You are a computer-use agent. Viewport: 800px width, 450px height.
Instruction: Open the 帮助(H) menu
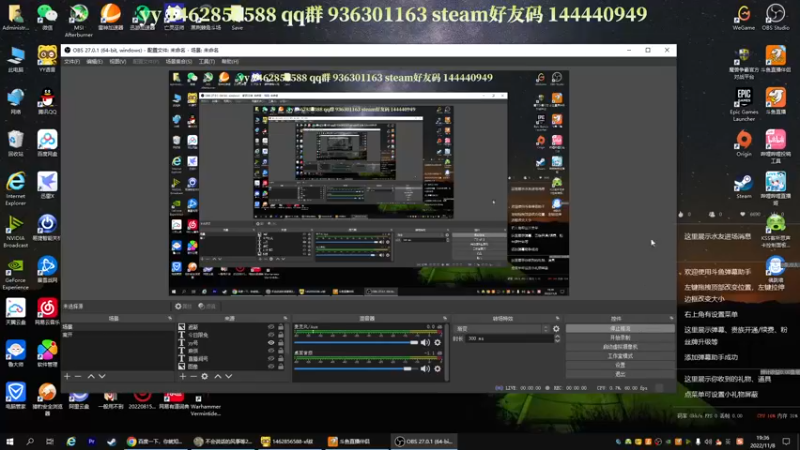[230, 61]
